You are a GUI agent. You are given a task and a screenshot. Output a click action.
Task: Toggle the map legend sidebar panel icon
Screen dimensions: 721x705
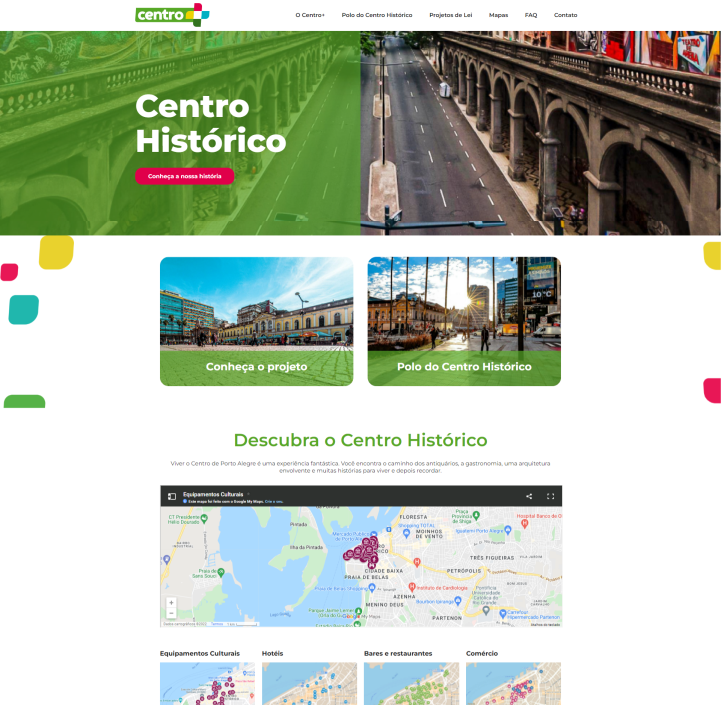pyautogui.click(x=172, y=496)
